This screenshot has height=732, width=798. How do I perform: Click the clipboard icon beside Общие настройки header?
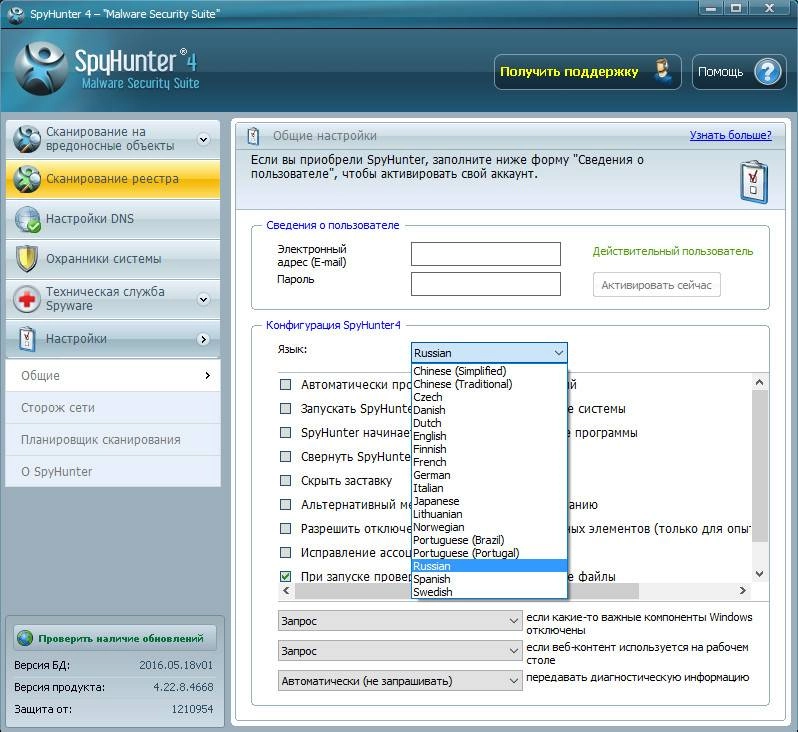(x=253, y=136)
